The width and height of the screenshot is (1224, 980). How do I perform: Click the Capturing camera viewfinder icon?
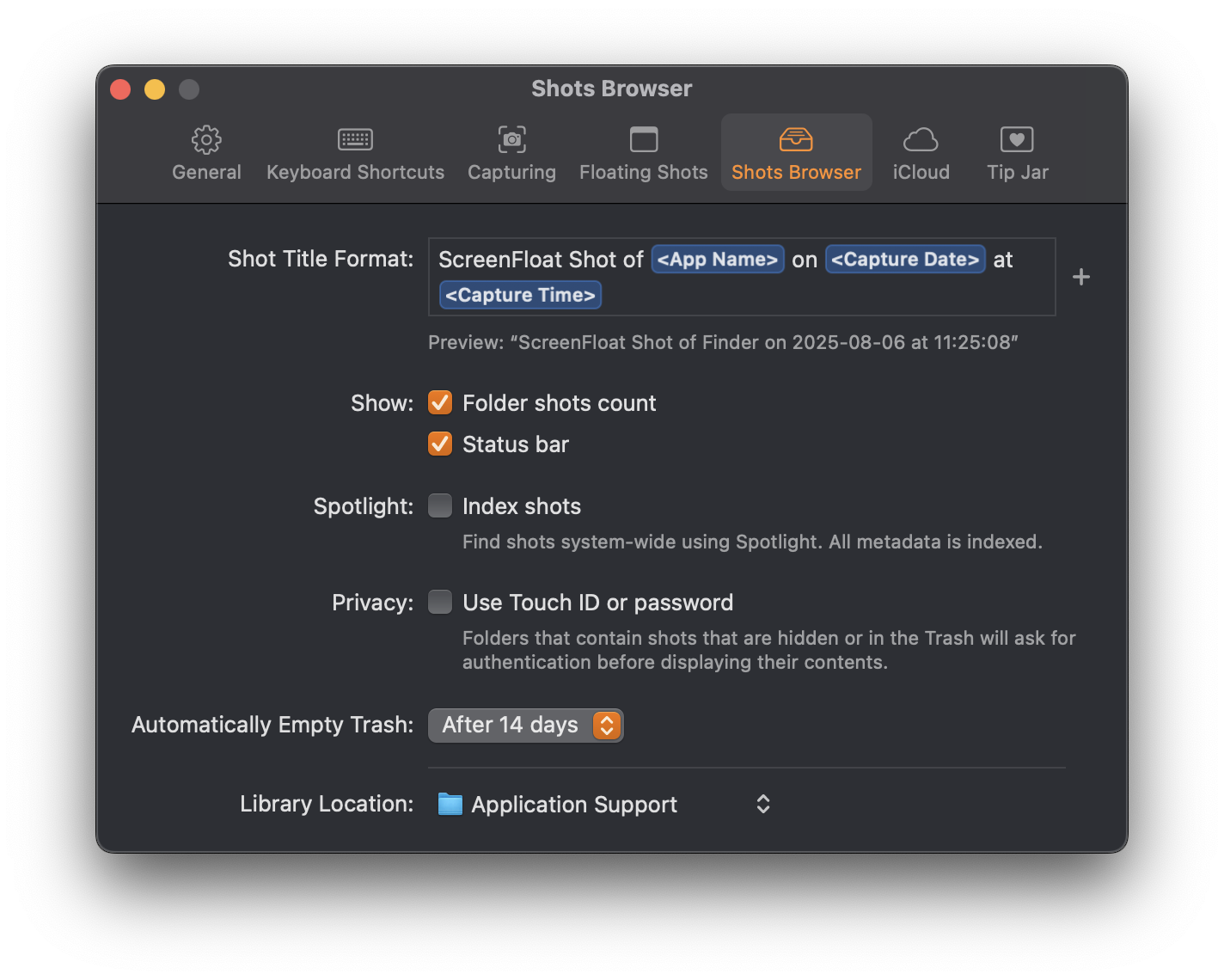click(x=512, y=139)
